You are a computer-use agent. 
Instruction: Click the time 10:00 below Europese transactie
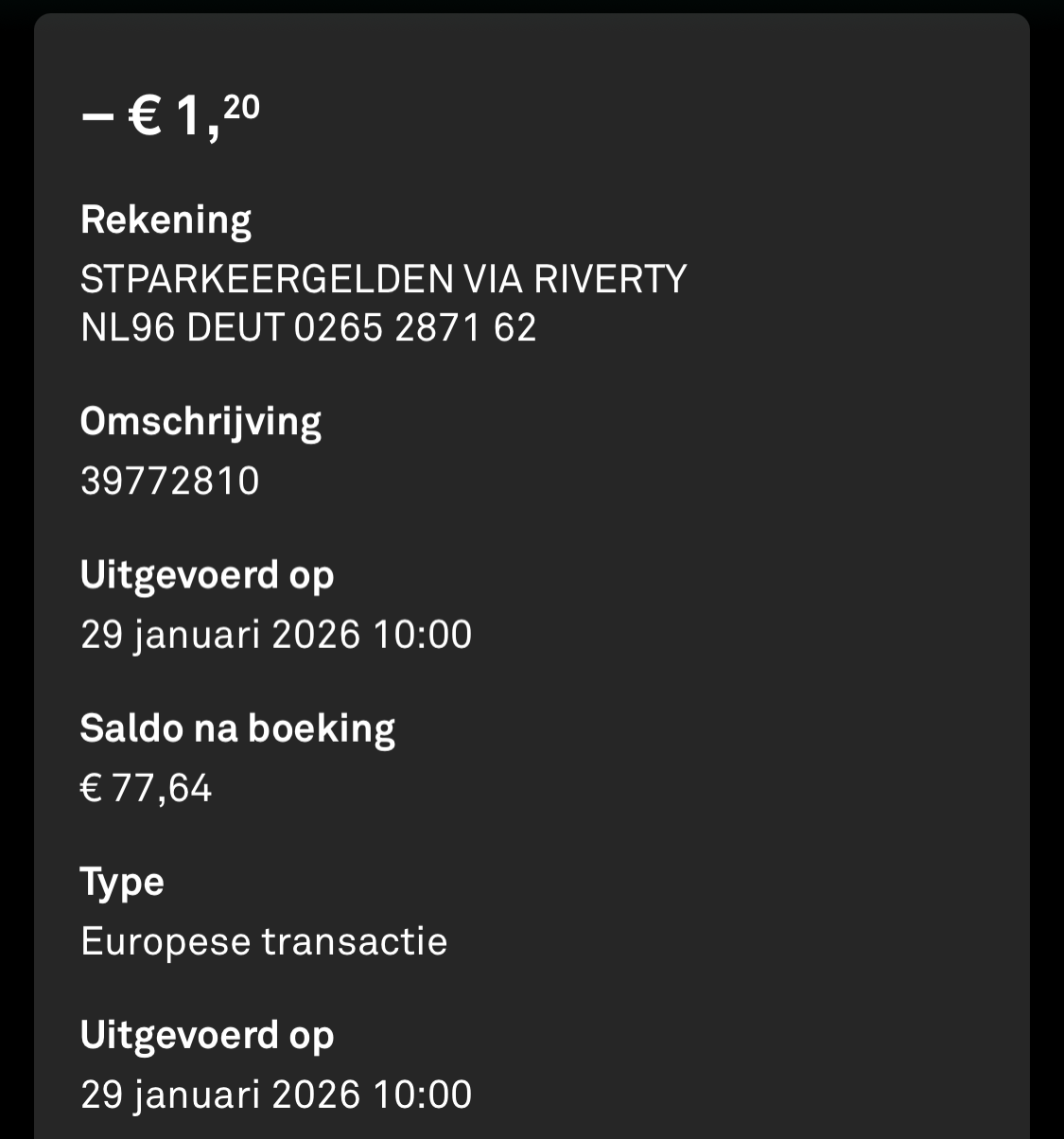[422, 1095]
